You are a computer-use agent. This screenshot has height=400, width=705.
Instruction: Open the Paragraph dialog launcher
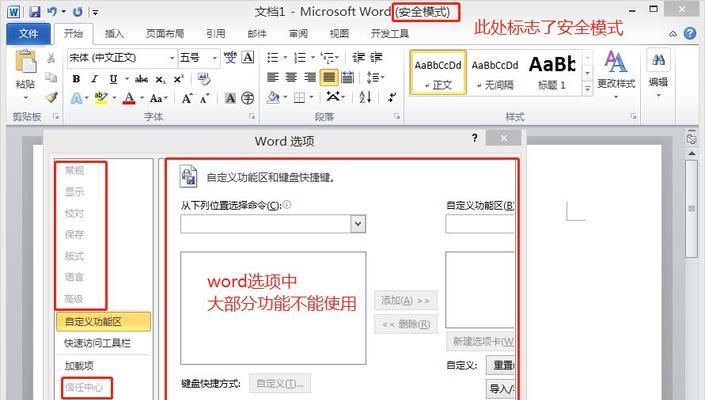[397, 116]
